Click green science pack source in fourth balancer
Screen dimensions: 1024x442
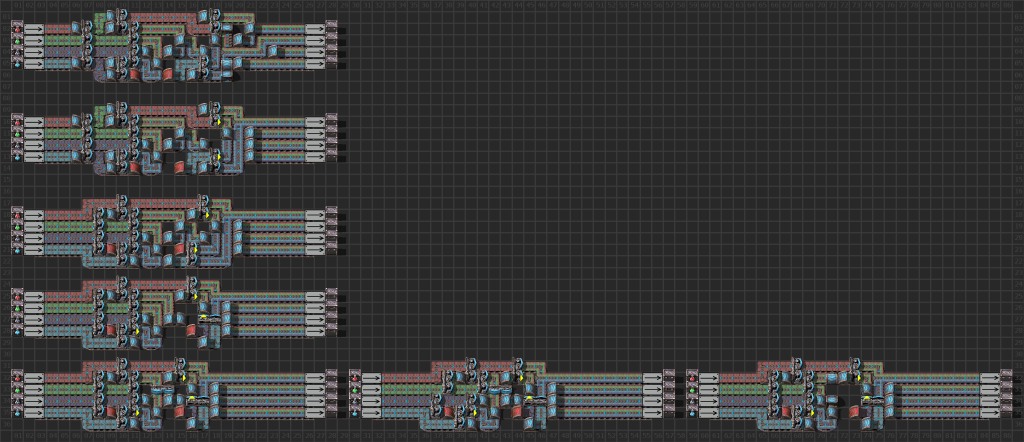(x=18, y=309)
